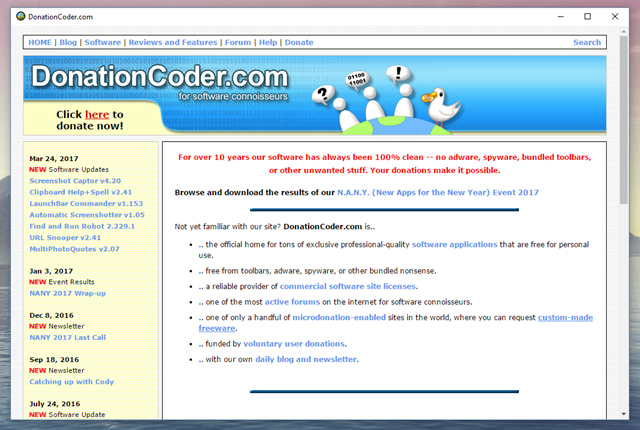
Task: Open NANY 2017 Last Call link
Action: 67,337
